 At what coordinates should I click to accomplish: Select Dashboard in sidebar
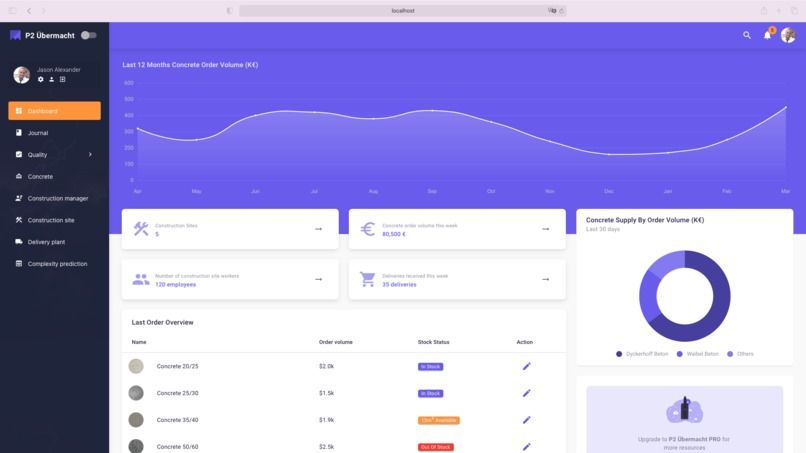point(54,111)
